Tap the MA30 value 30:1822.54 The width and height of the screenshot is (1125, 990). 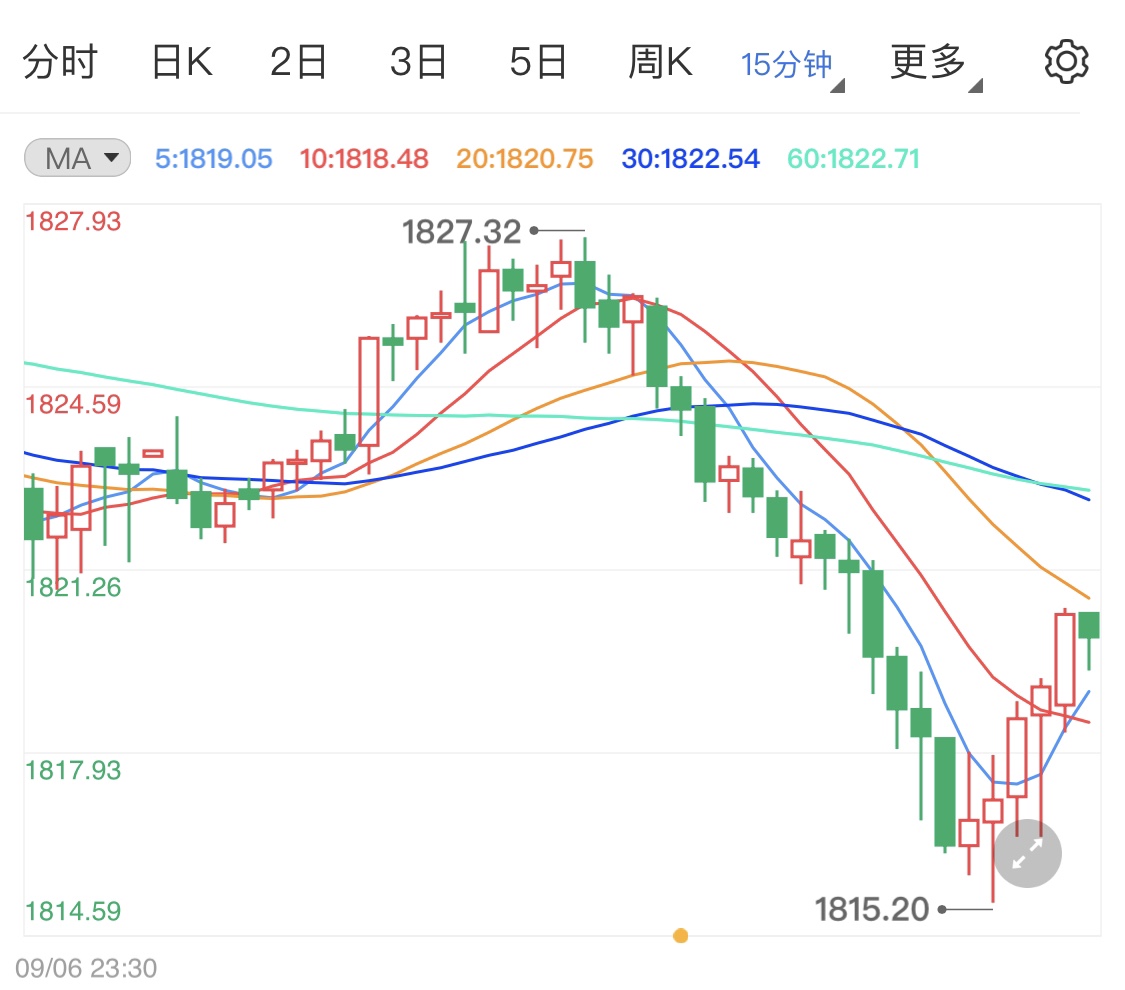(690, 159)
